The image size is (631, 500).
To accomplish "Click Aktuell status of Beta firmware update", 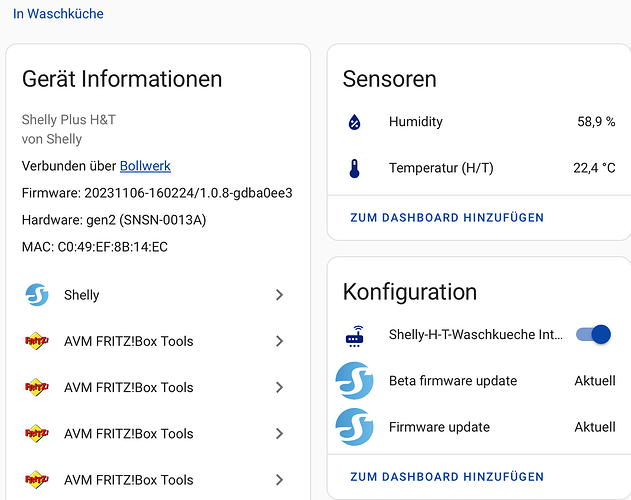I will [595, 381].
